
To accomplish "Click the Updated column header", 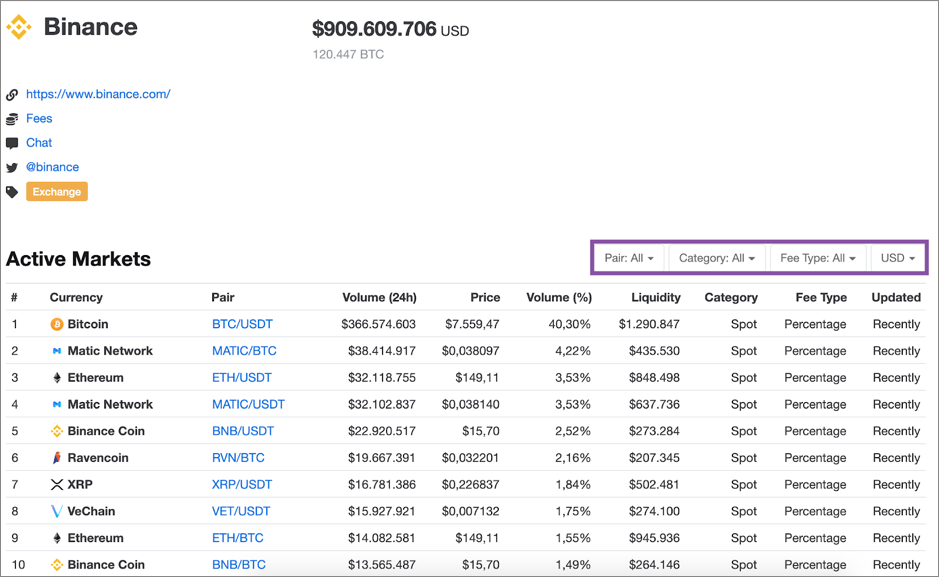I will (x=896, y=297).
